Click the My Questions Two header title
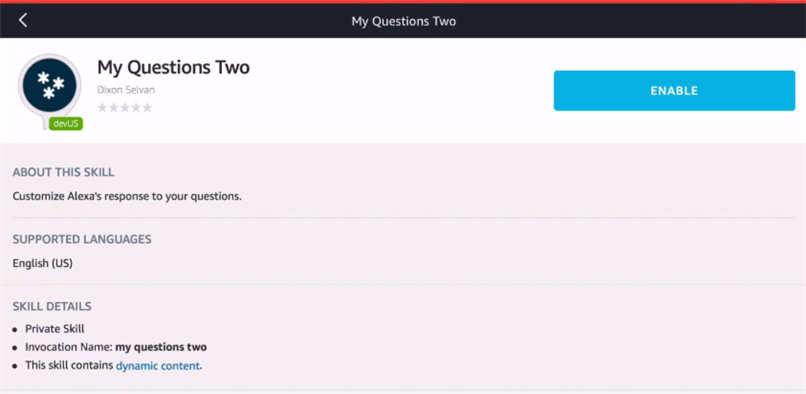This screenshot has height=394, width=806. pos(404,21)
